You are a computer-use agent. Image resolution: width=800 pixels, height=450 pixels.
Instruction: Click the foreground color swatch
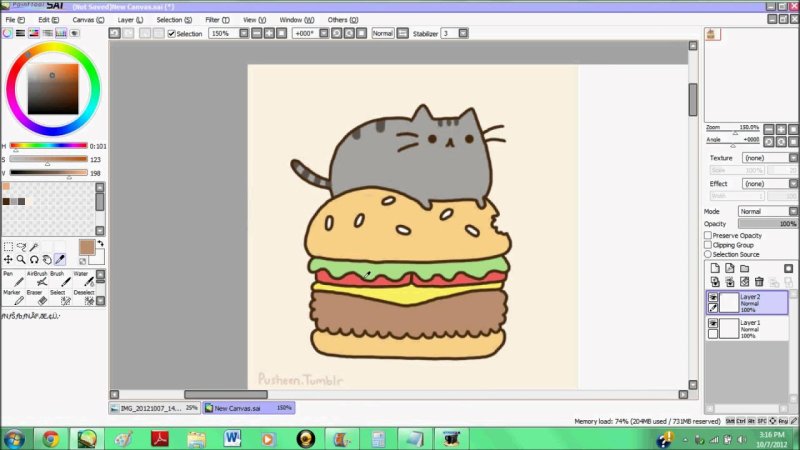[x=87, y=247]
